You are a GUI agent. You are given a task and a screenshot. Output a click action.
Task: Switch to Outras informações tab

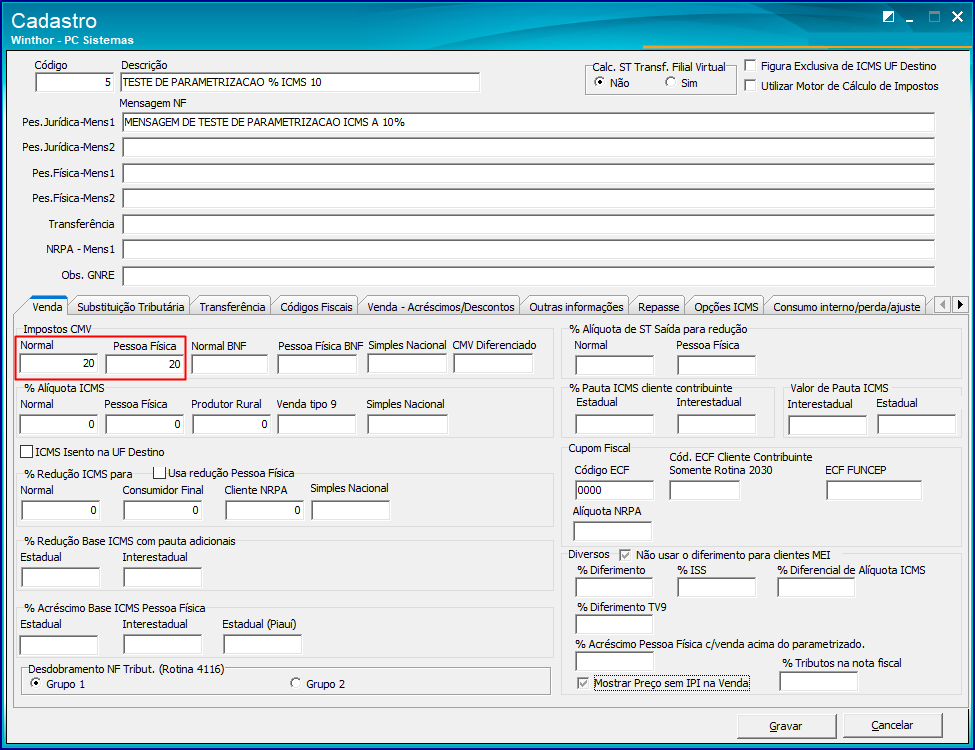[x=576, y=307]
